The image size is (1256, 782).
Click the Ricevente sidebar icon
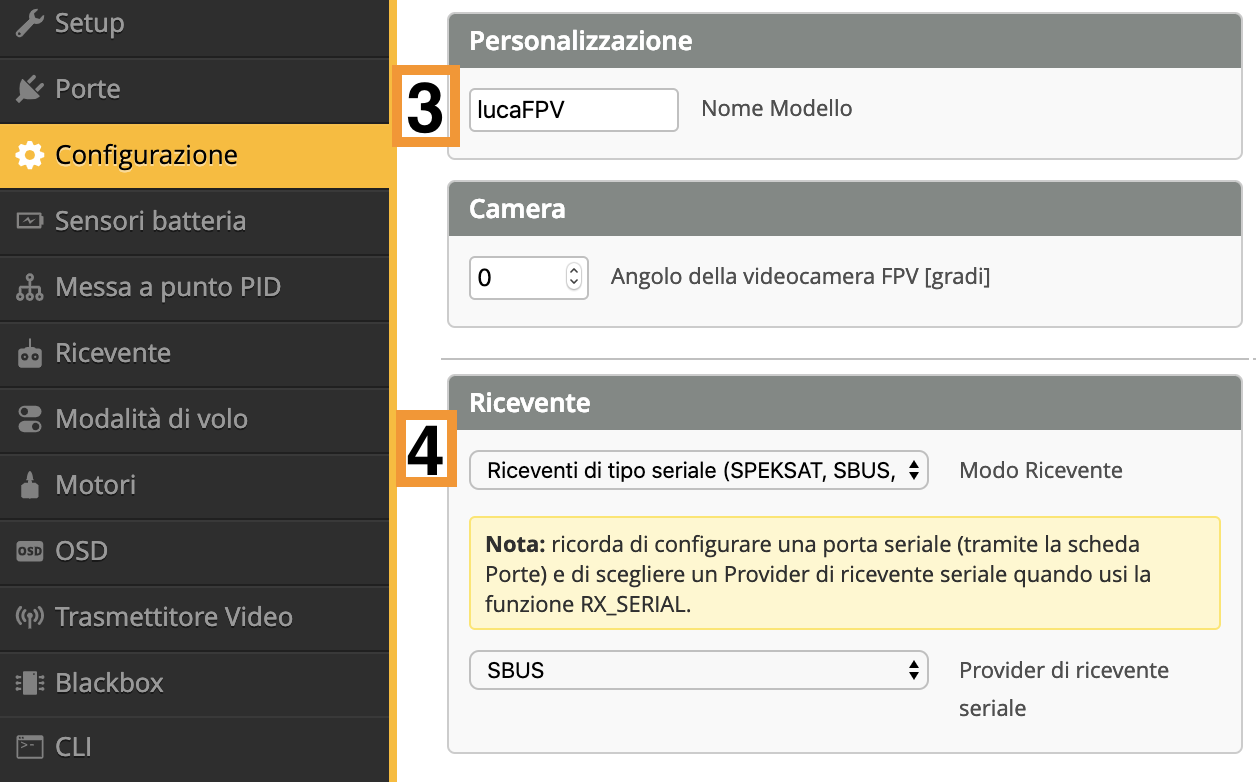tap(30, 354)
